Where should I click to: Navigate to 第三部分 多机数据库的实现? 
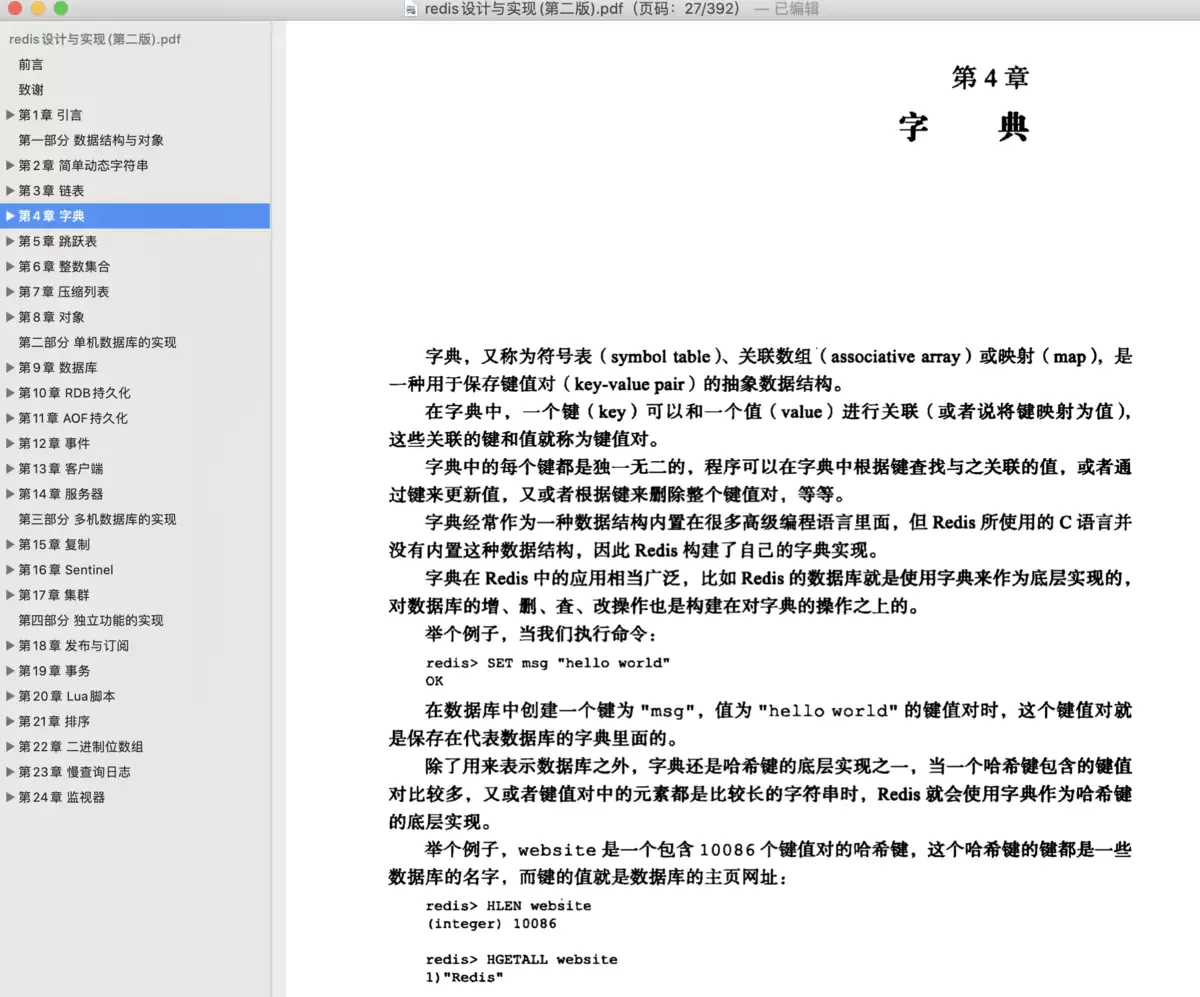coord(97,519)
